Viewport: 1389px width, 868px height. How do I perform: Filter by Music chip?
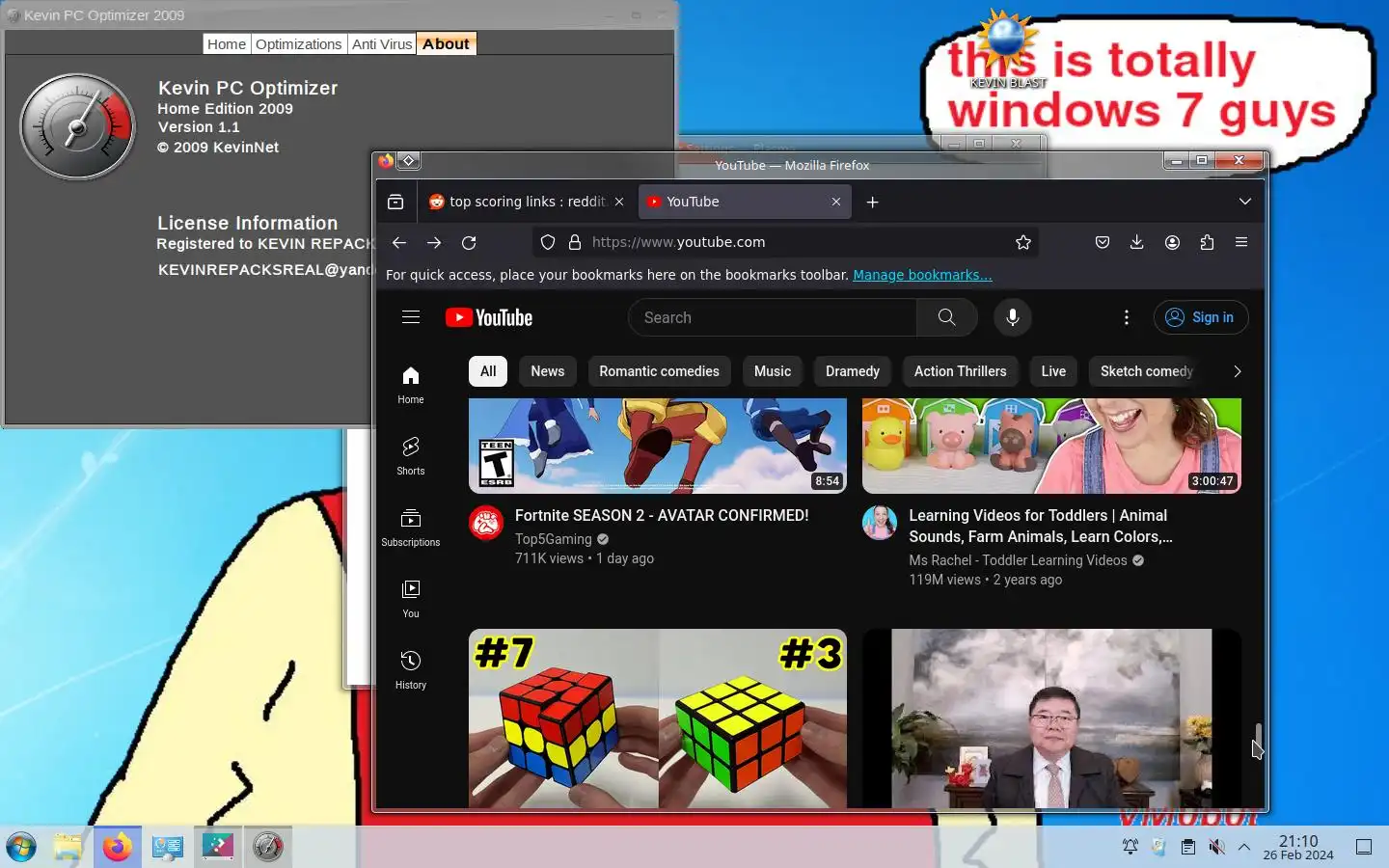point(773,371)
